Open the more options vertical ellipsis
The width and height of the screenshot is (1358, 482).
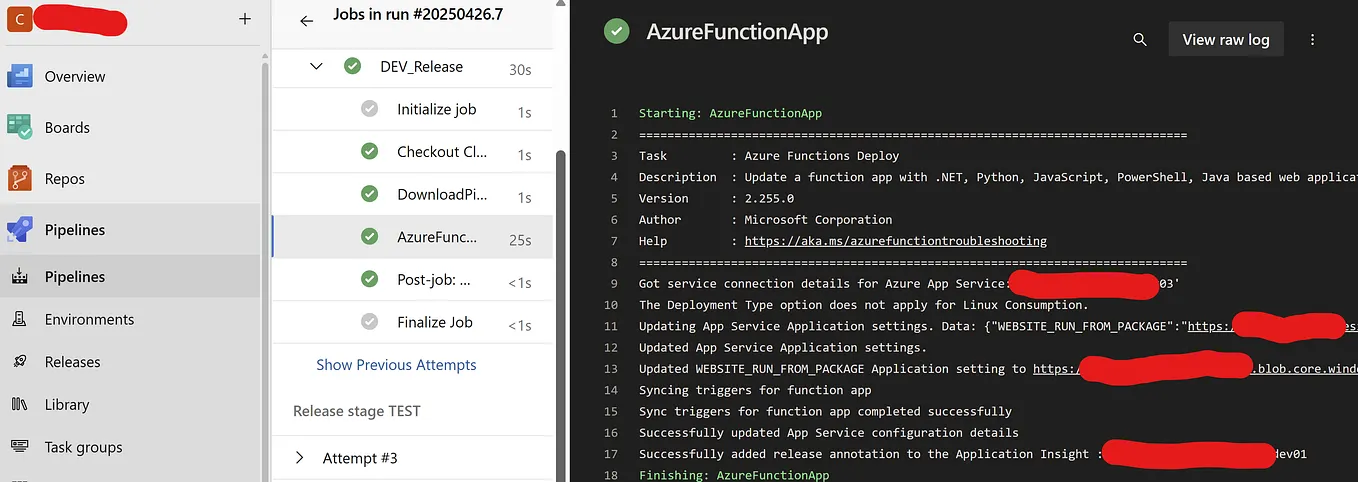[x=1313, y=40]
